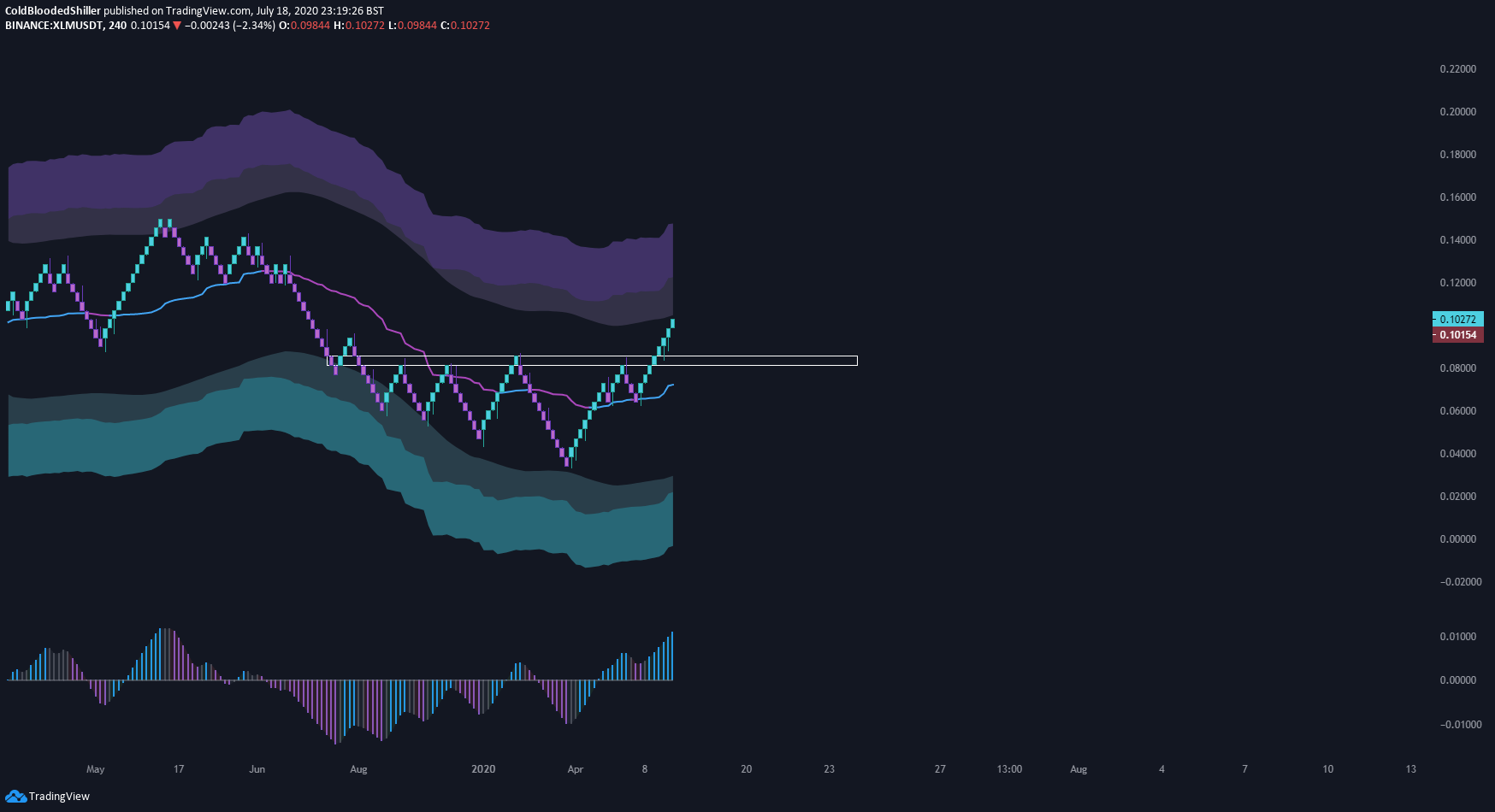Click the low price value after L:
The width and height of the screenshot is (1495, 812).
417,26
